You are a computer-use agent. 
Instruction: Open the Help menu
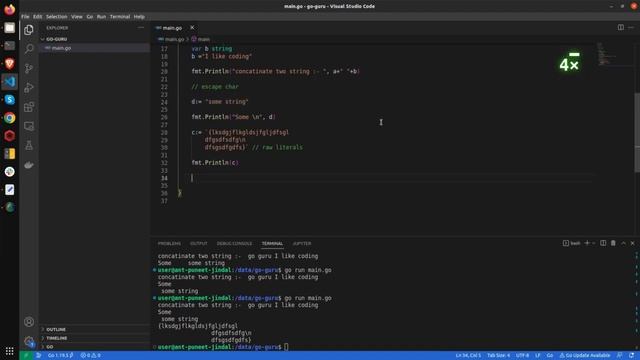point(139,17)
